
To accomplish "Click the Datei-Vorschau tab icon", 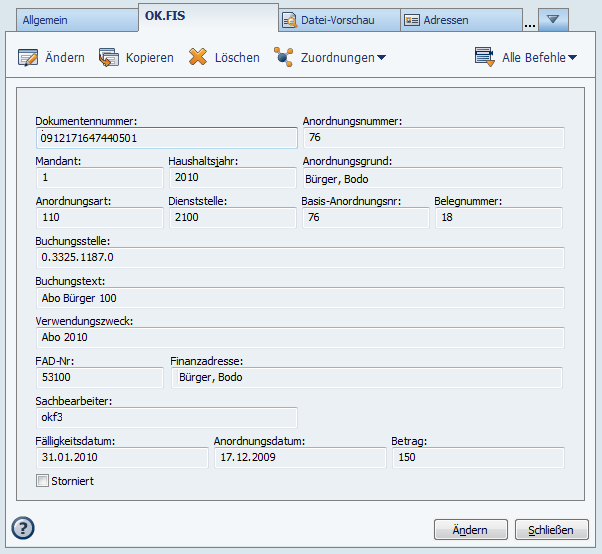I will click(x=289, y=20).
